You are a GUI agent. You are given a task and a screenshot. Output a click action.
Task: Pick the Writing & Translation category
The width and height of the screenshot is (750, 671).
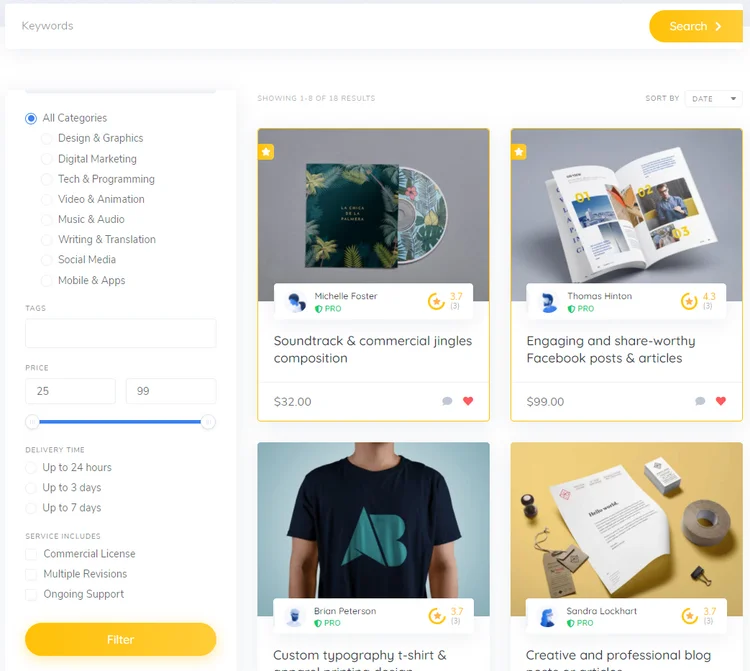click(x=46, y=240)
